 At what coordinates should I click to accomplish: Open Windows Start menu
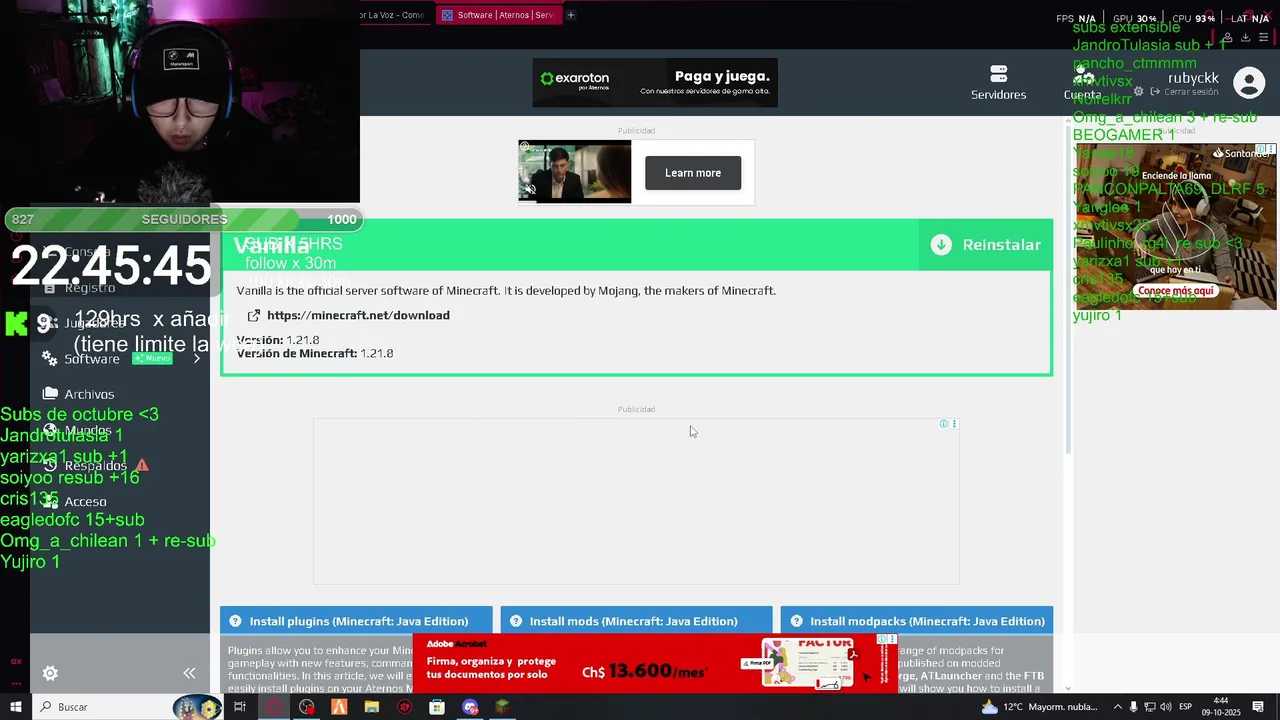(16, 707)
